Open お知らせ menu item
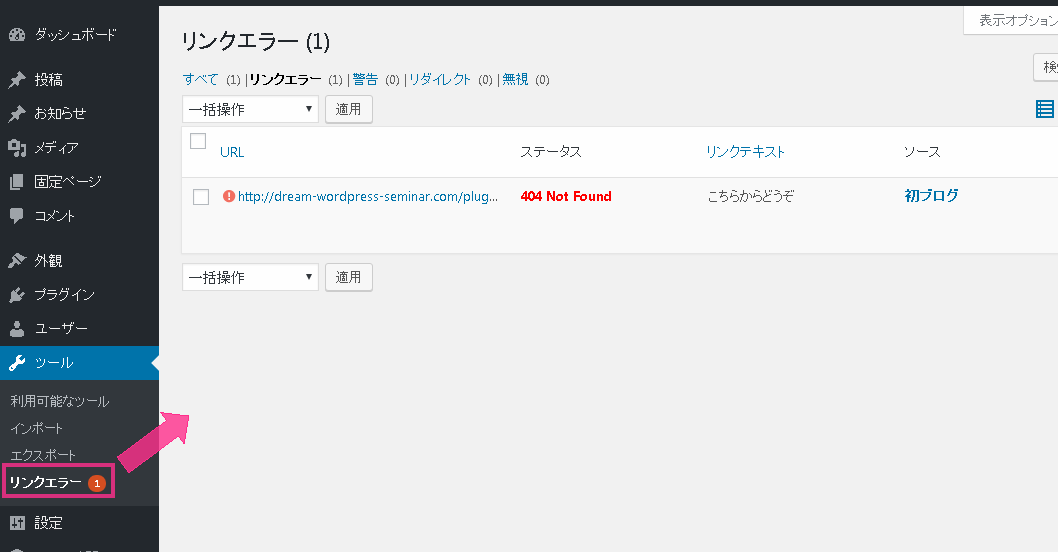 click(60, 113)
